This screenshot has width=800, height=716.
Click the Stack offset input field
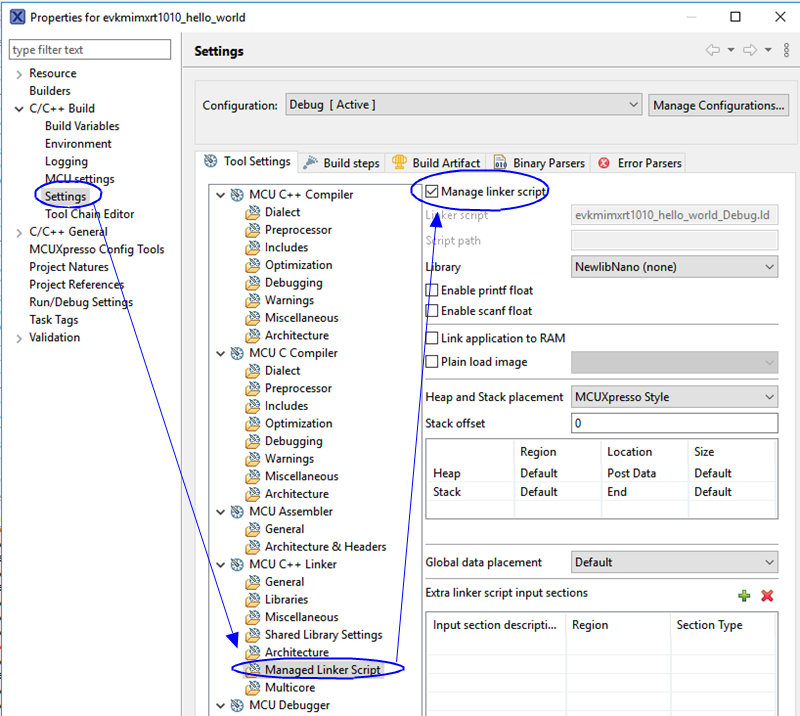(674, 423)
